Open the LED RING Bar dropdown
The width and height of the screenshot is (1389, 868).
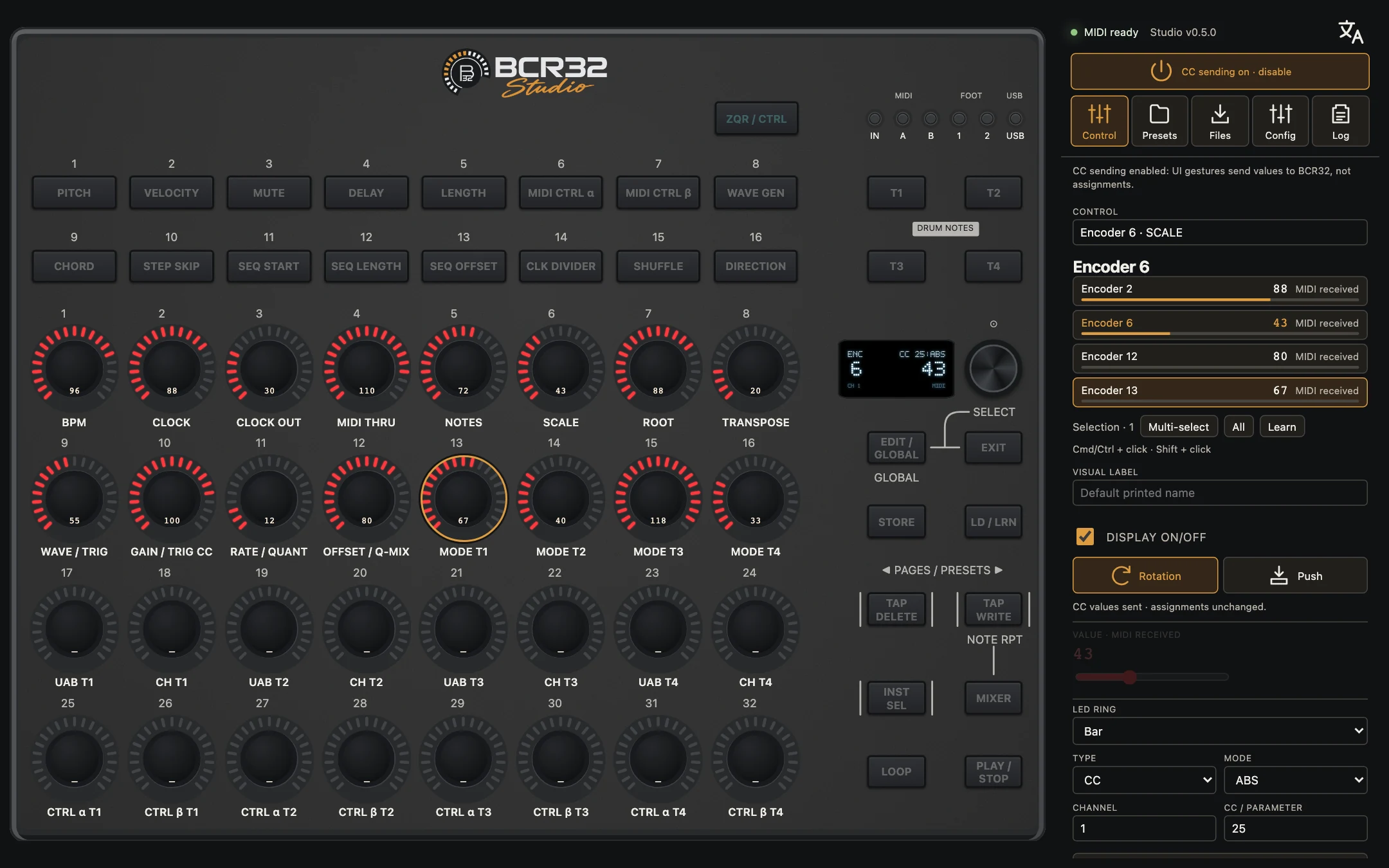[1220, 731]
